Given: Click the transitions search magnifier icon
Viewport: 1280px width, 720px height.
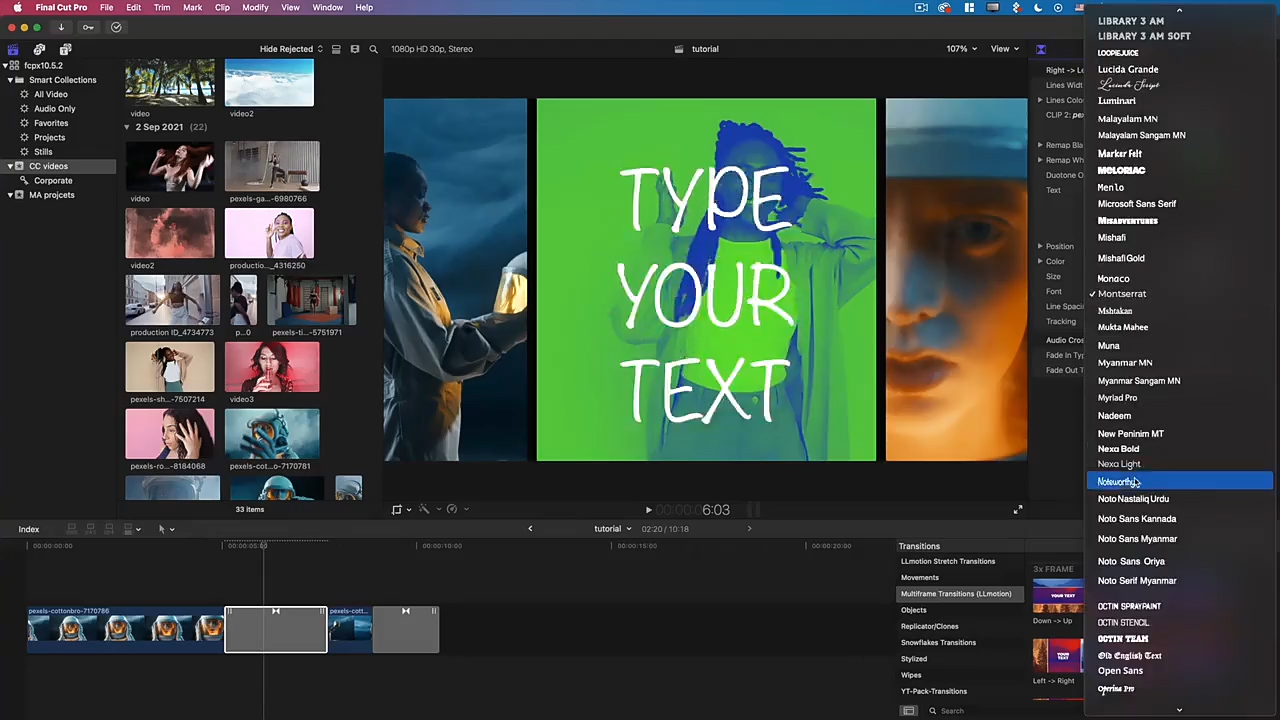Looking at the screenshot, I should [x=932, y=711].
